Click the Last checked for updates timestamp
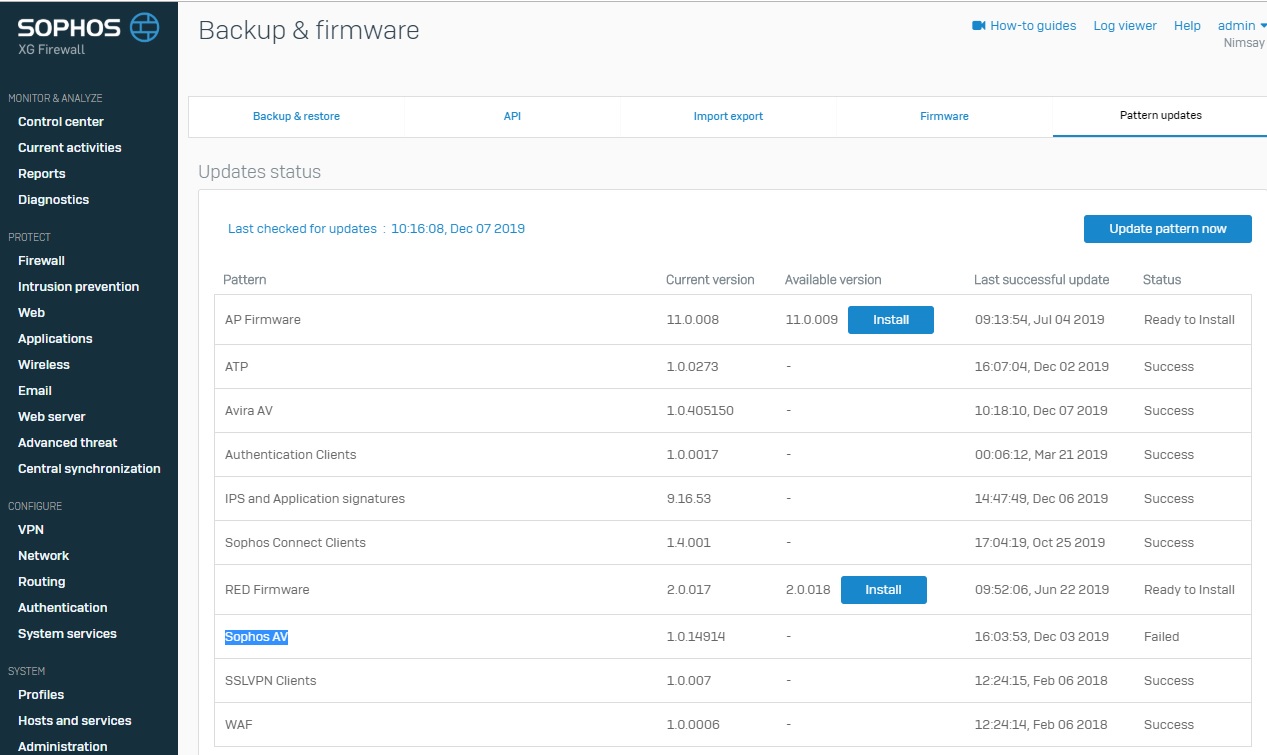The image size is (1267, 755). pos(458,229)
